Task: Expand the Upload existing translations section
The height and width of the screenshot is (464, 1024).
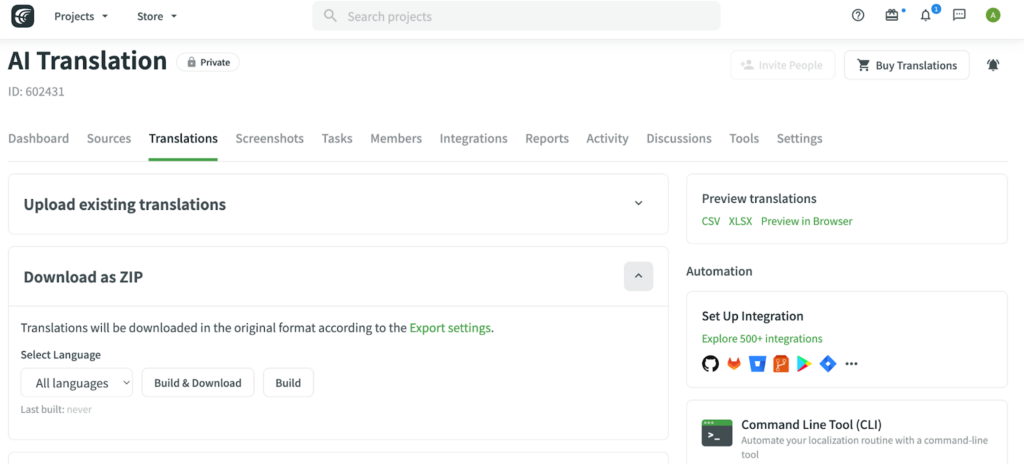Action: [638, 204]
